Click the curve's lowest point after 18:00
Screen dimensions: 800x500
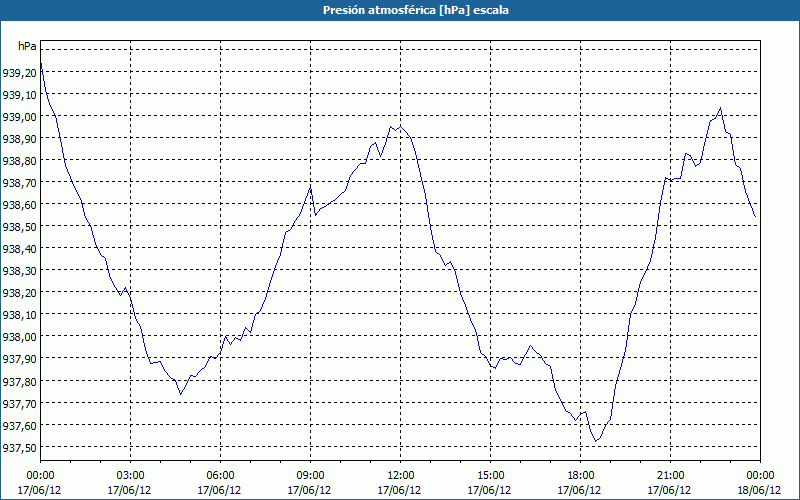595,441
